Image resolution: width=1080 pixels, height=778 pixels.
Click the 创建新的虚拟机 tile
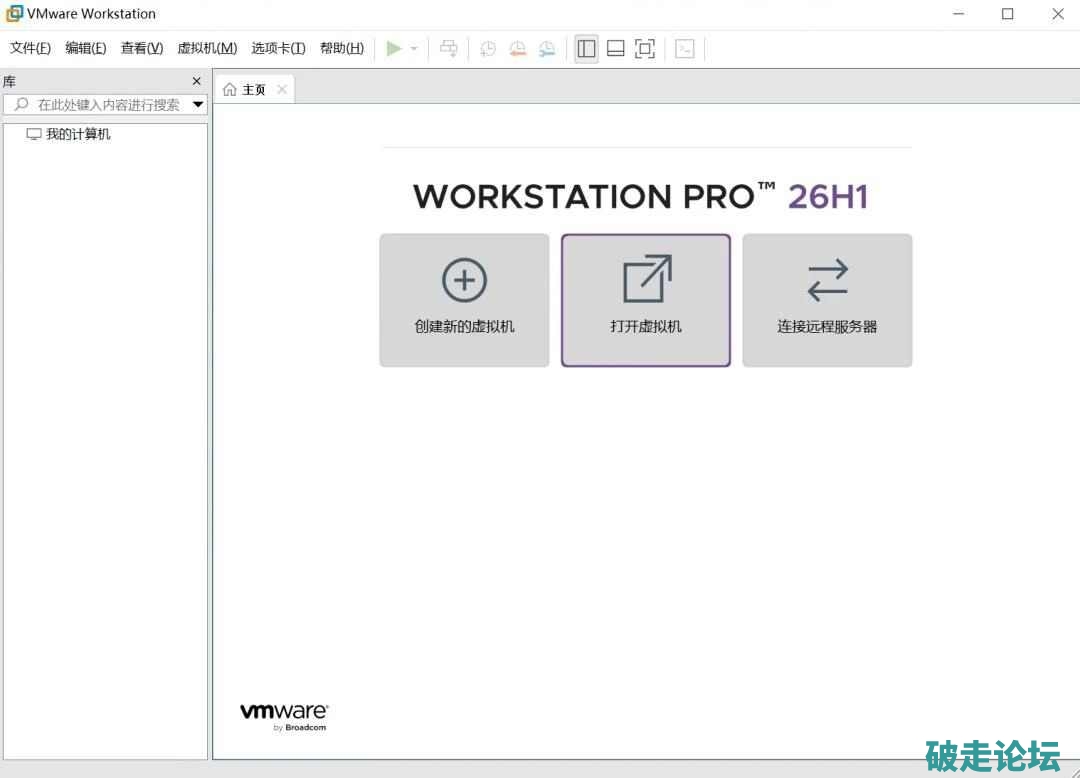(x=464, y=300)
